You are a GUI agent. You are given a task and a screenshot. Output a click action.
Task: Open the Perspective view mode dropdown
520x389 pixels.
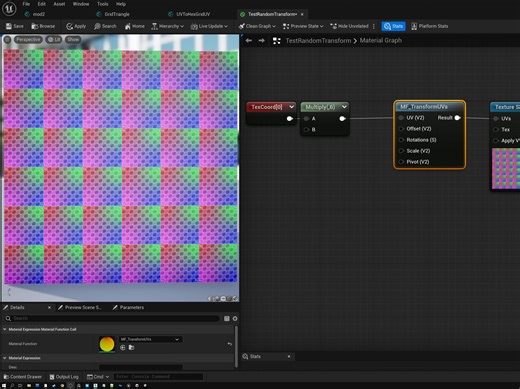pos(28,40)
